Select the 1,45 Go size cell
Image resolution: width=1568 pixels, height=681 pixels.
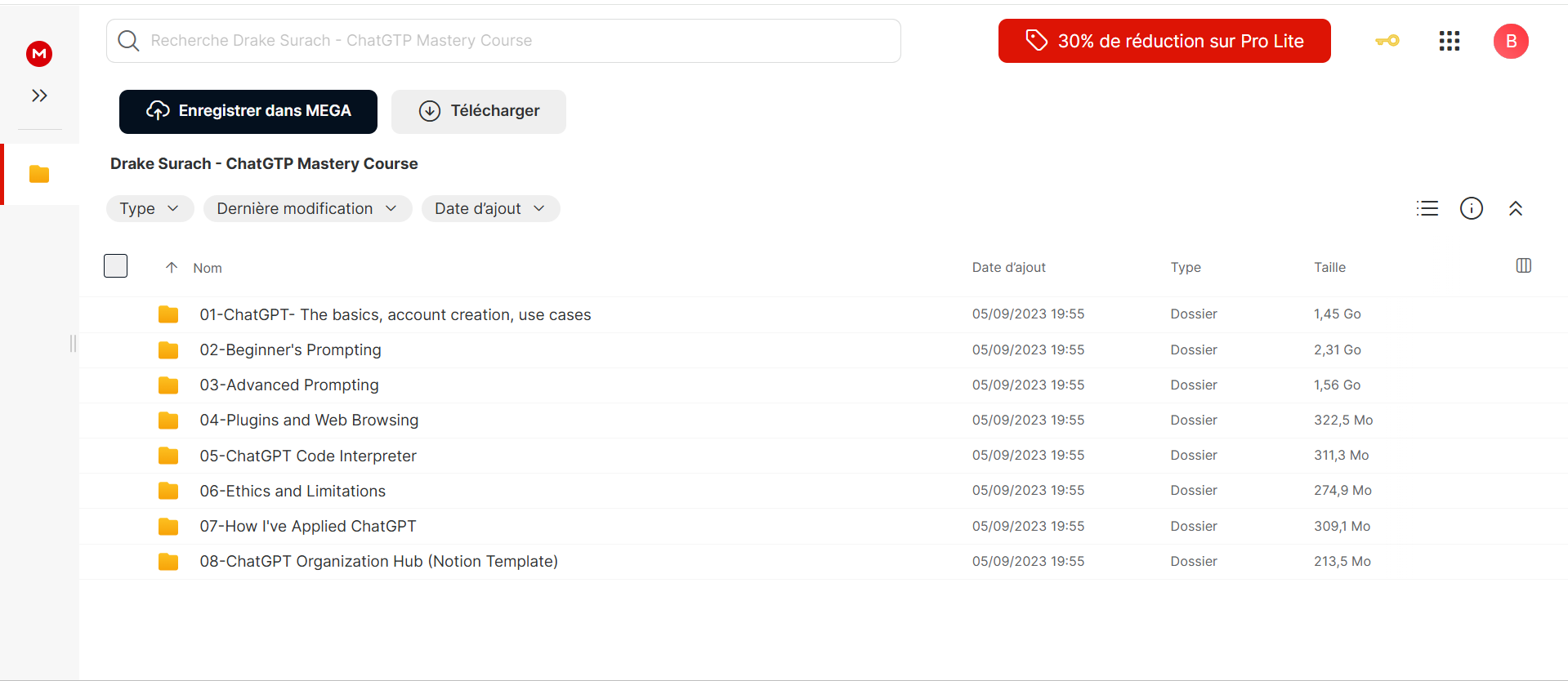[x=1338, y=314]
